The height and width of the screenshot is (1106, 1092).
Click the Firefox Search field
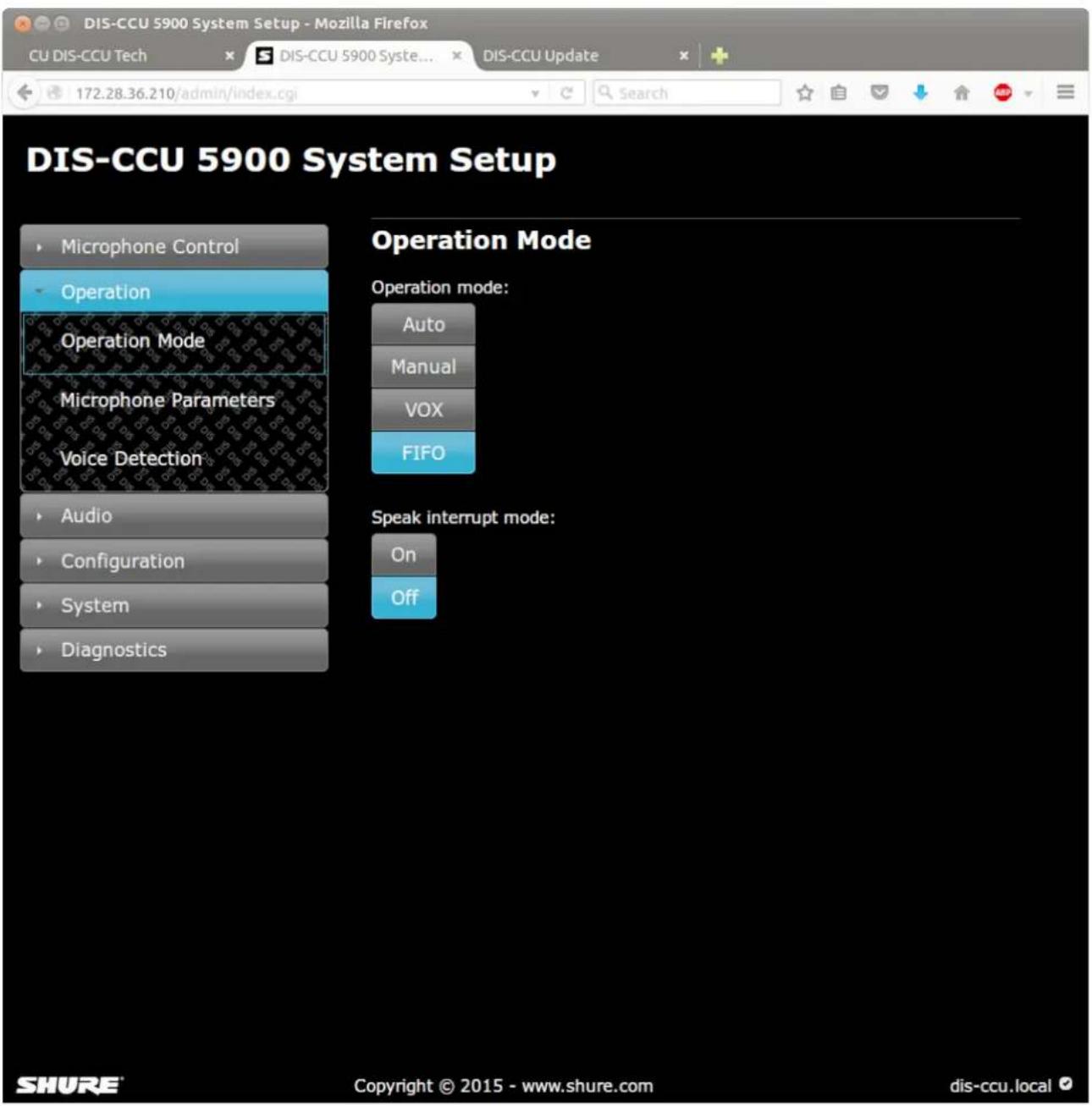point(687,93)
